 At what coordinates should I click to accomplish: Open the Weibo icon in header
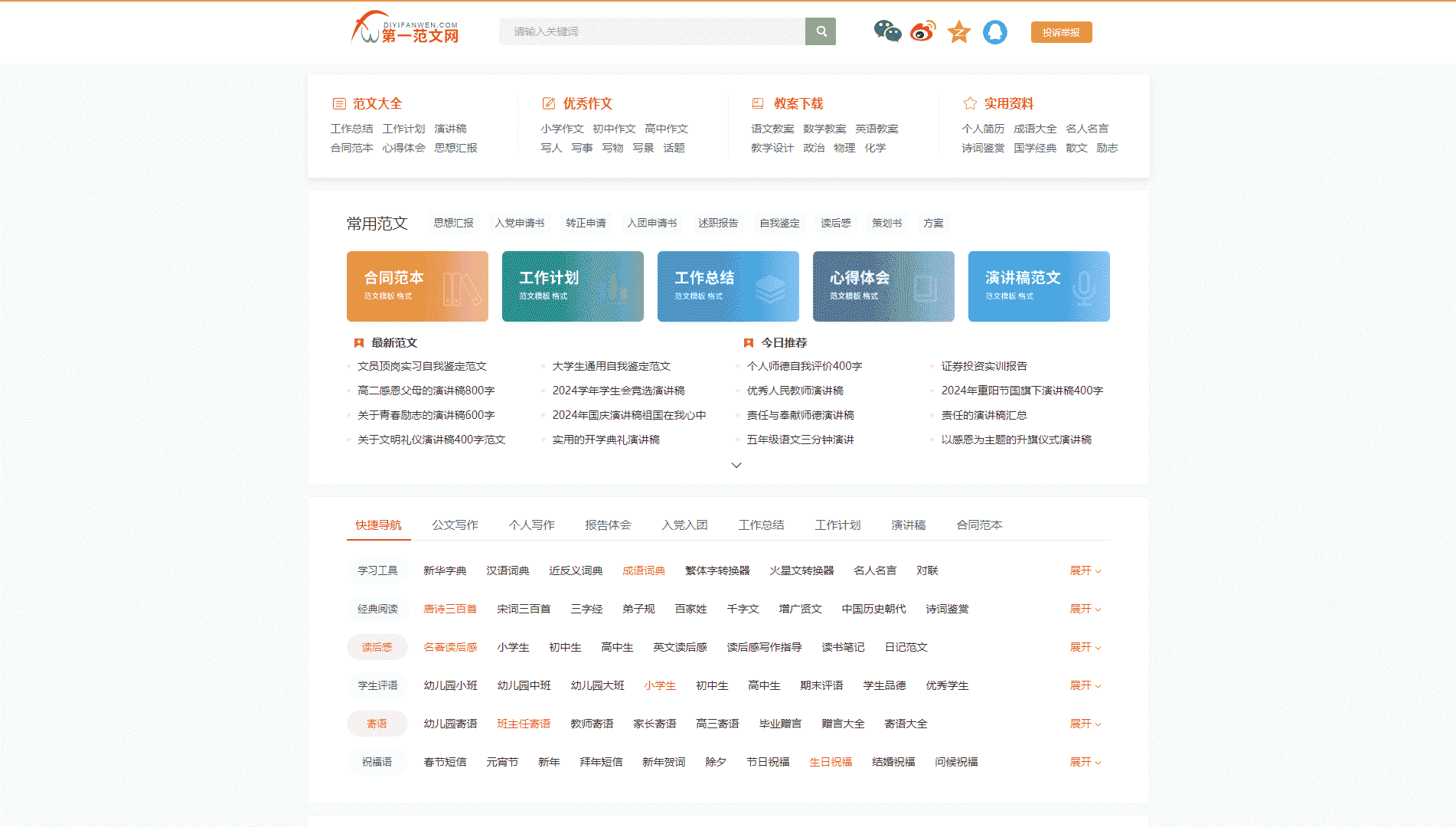coord(923,31)
